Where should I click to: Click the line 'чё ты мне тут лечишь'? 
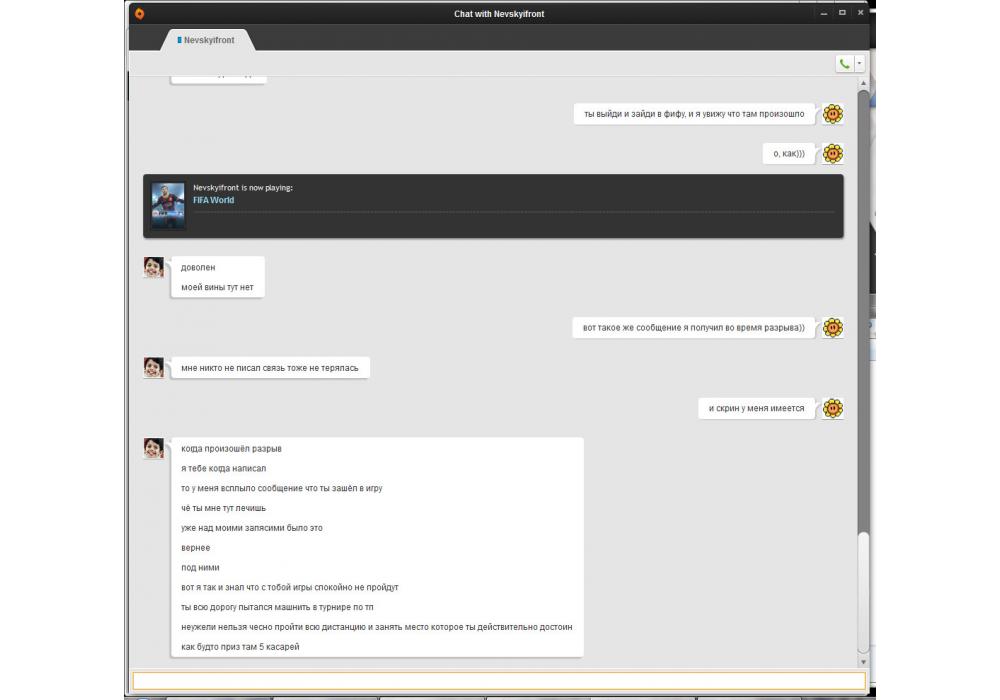[x=224, y=508]
